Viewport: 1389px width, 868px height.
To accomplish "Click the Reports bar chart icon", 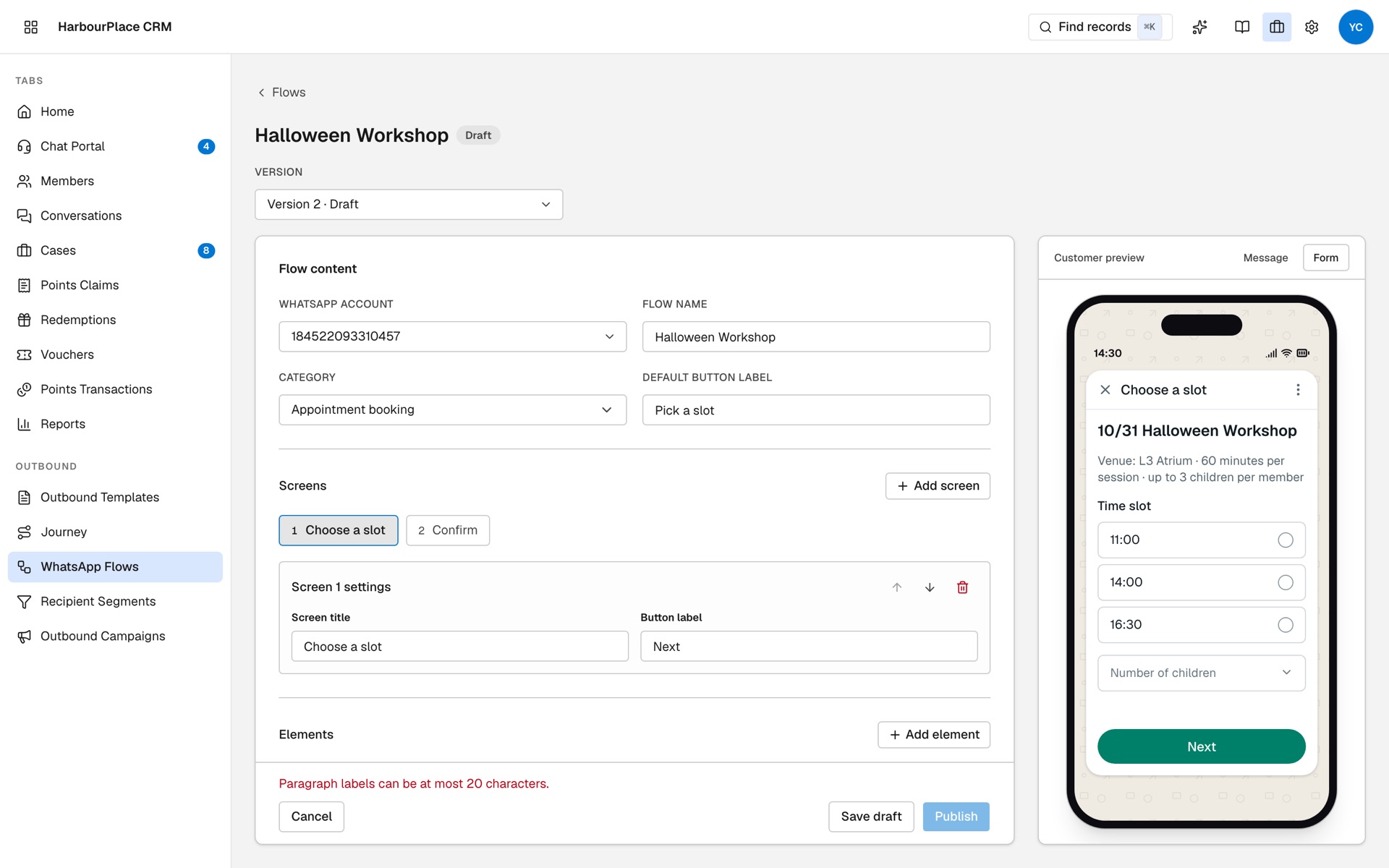I will click(25, 424).
